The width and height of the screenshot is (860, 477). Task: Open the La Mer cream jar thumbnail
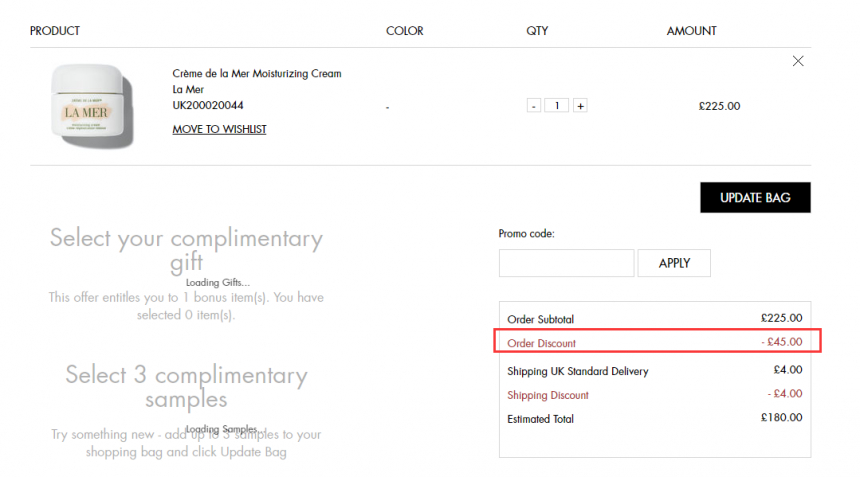[x=92, y=106]
